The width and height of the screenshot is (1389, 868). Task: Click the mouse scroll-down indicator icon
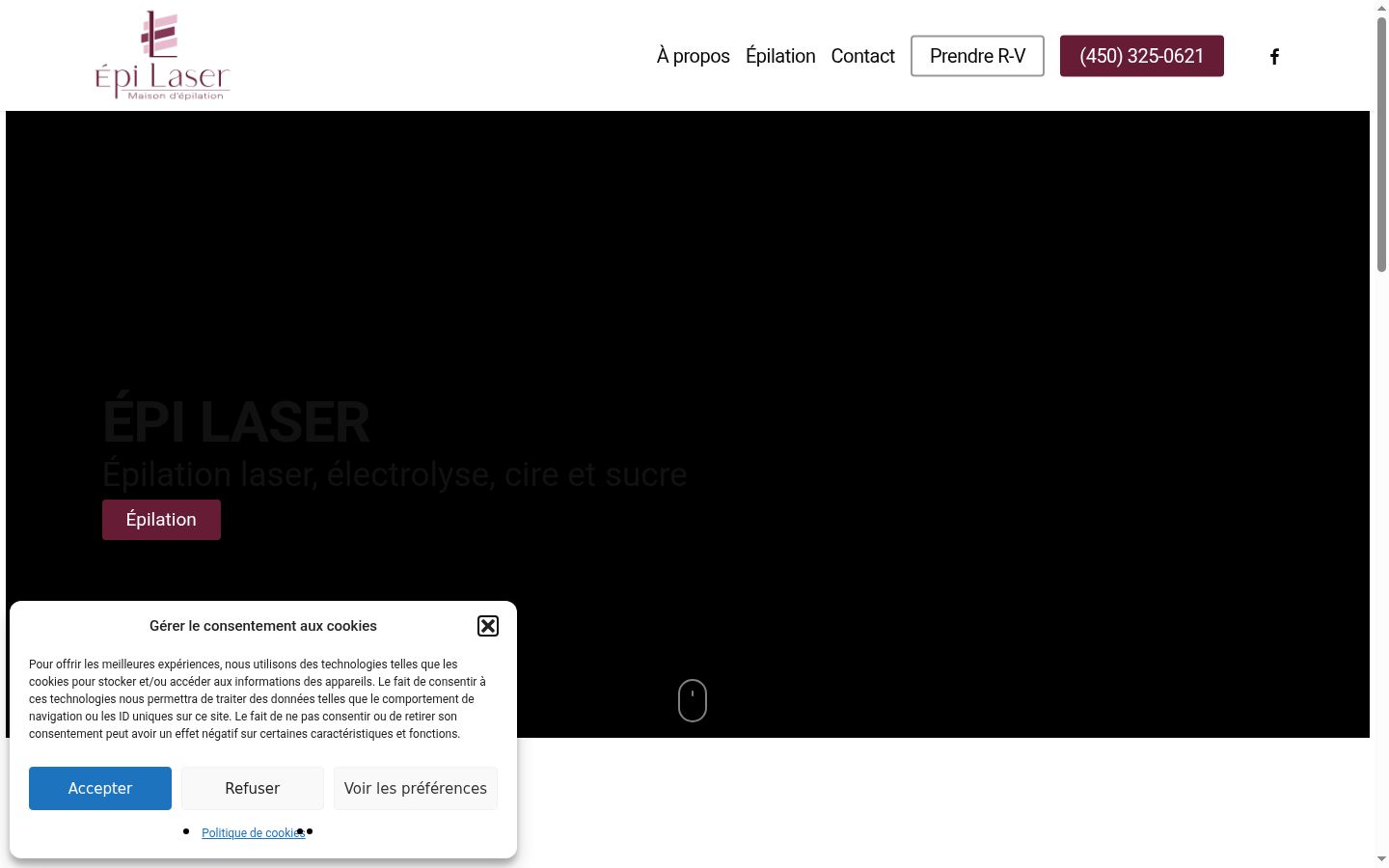(x=693, y=700)
